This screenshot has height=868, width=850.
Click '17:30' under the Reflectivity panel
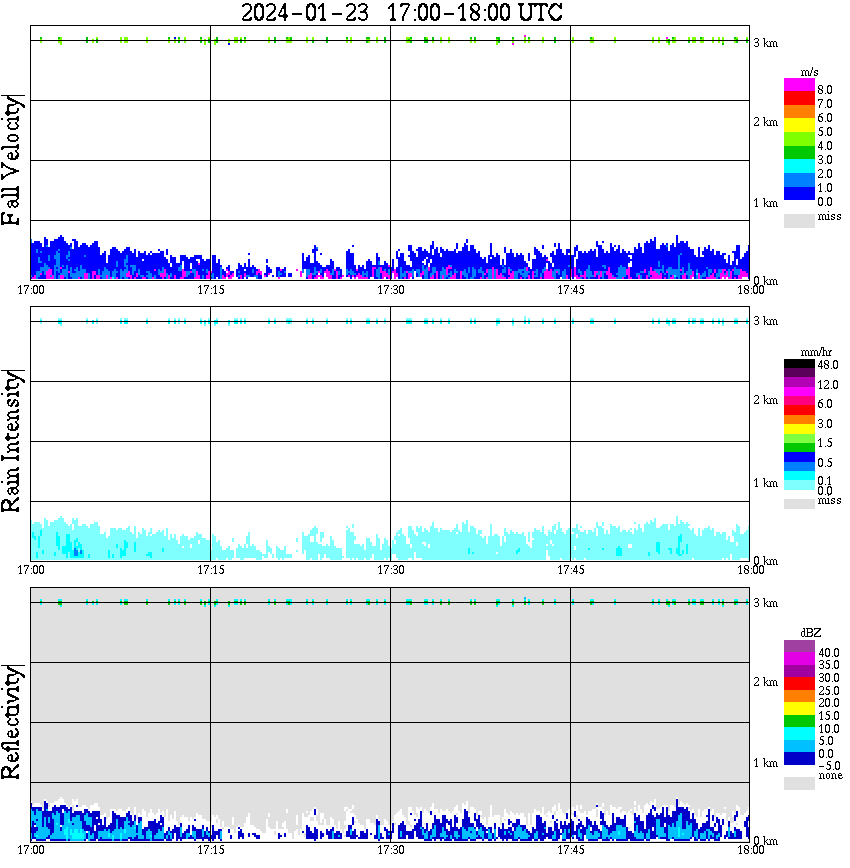pyautogui.click(x=391, y=850)
